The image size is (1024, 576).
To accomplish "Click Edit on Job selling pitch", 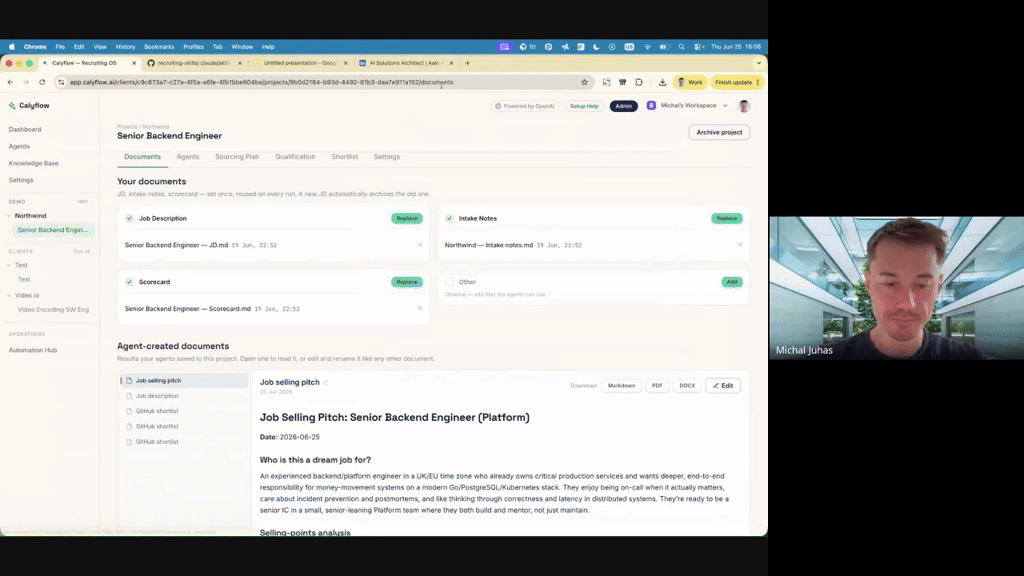I will [x=723, y=386].
